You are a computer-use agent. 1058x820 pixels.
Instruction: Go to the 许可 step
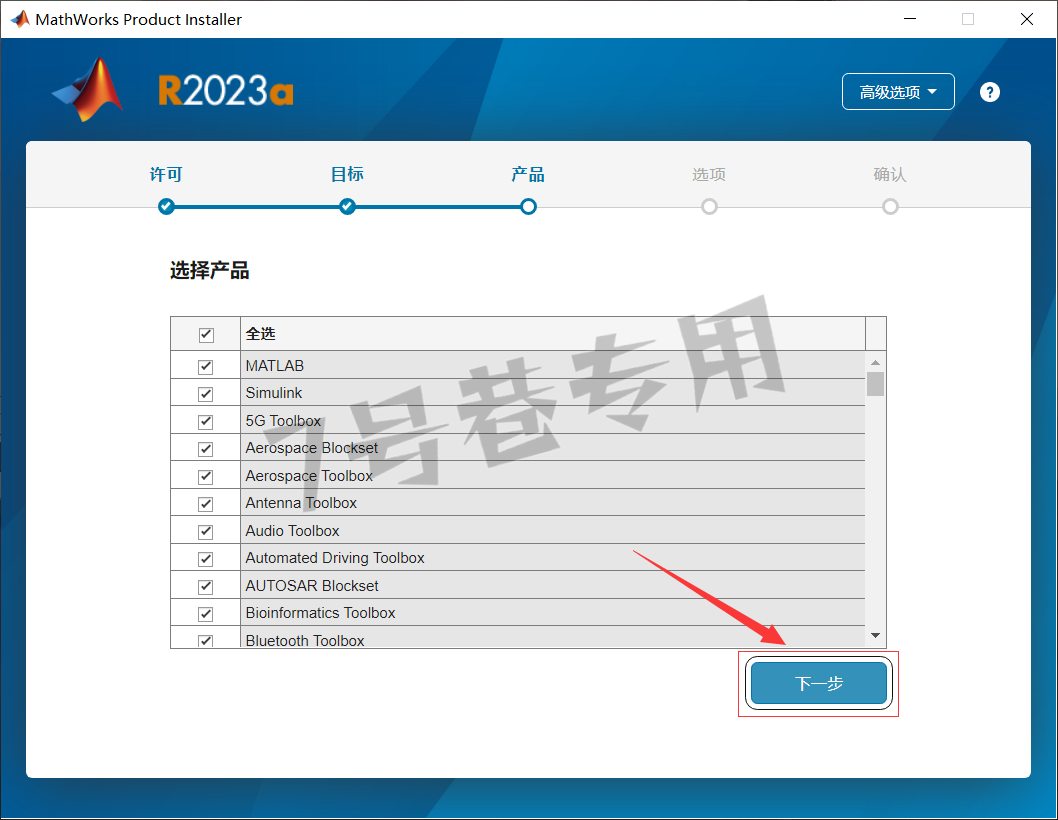tap(166, 175)
